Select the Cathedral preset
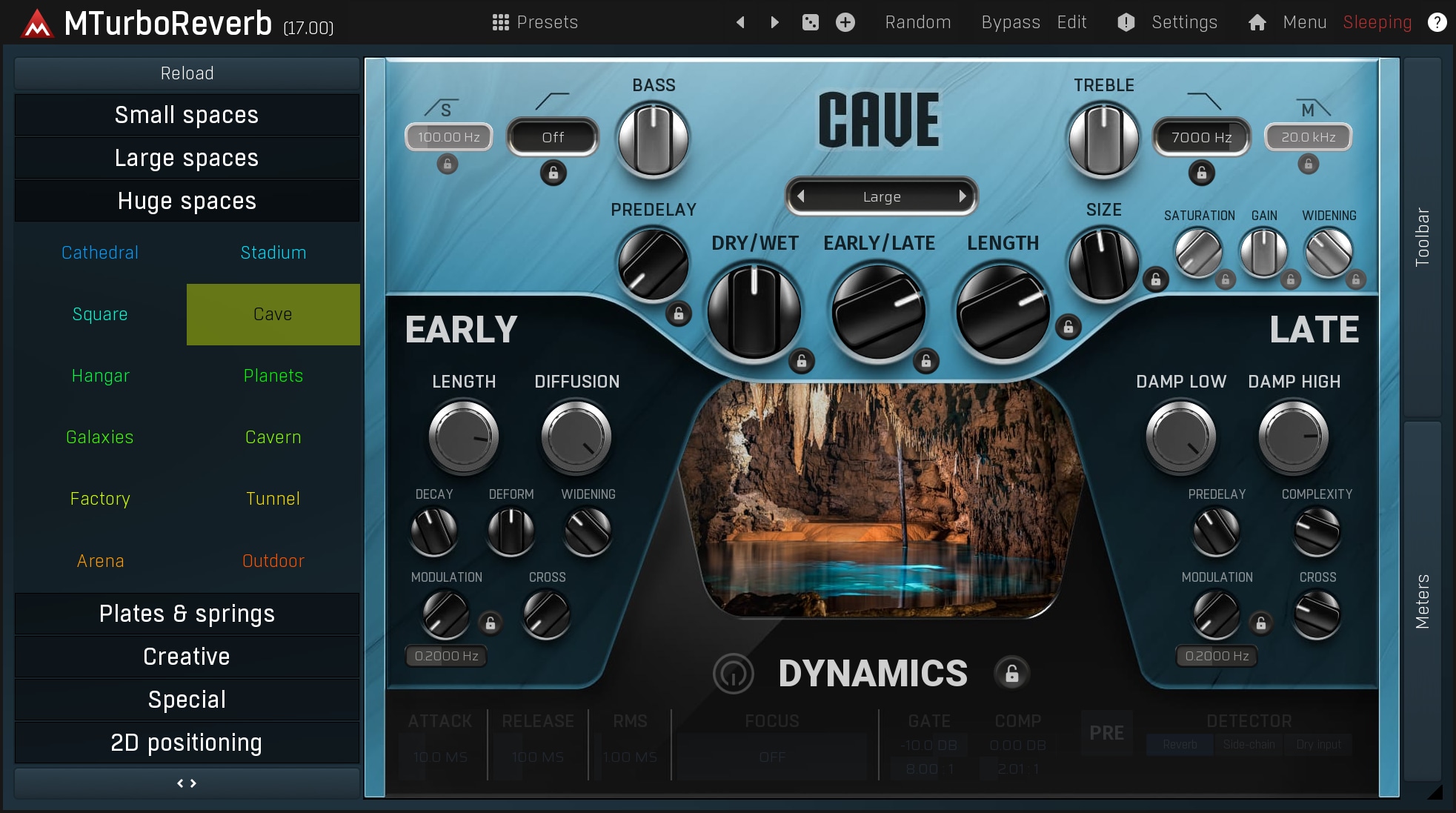The image size is (1456, 813). [100, 253]
